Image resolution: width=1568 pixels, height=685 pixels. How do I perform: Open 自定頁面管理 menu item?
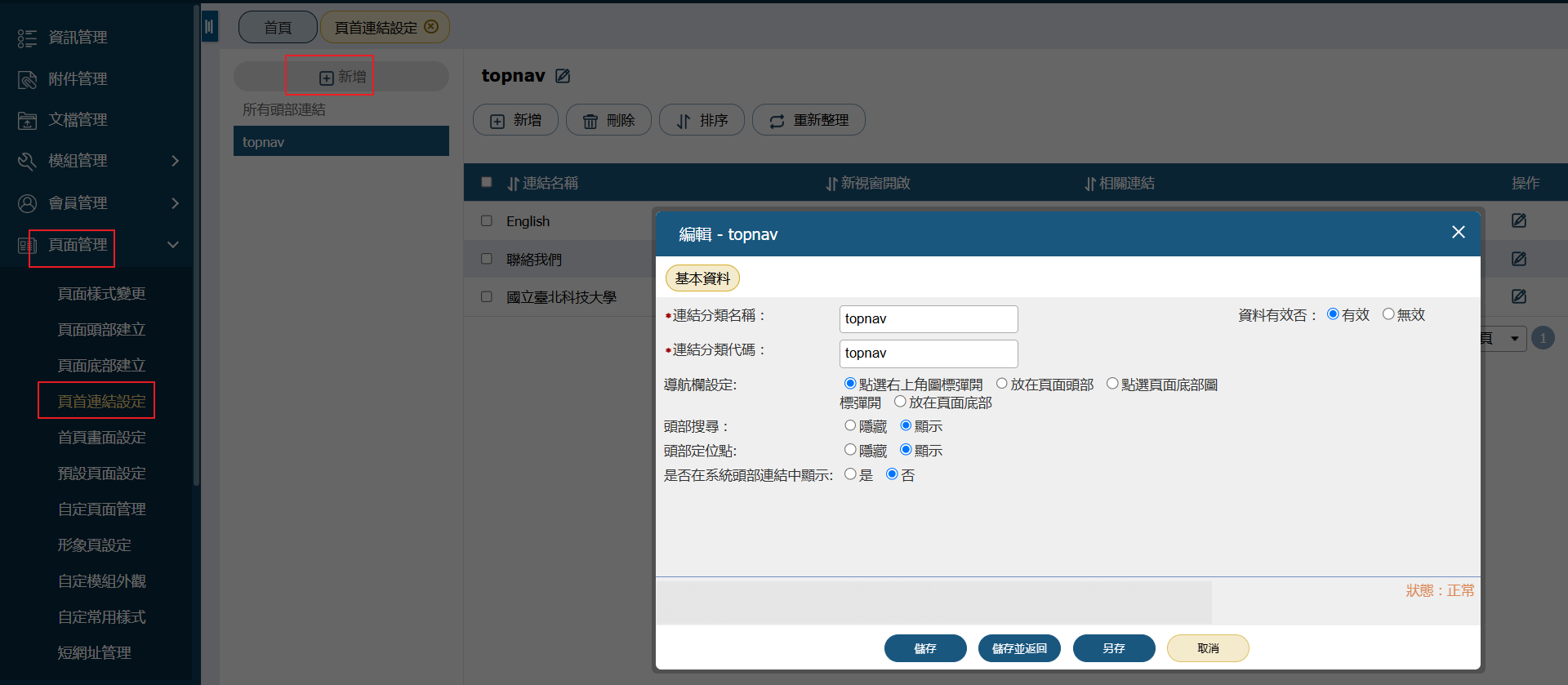click(101, 509)
